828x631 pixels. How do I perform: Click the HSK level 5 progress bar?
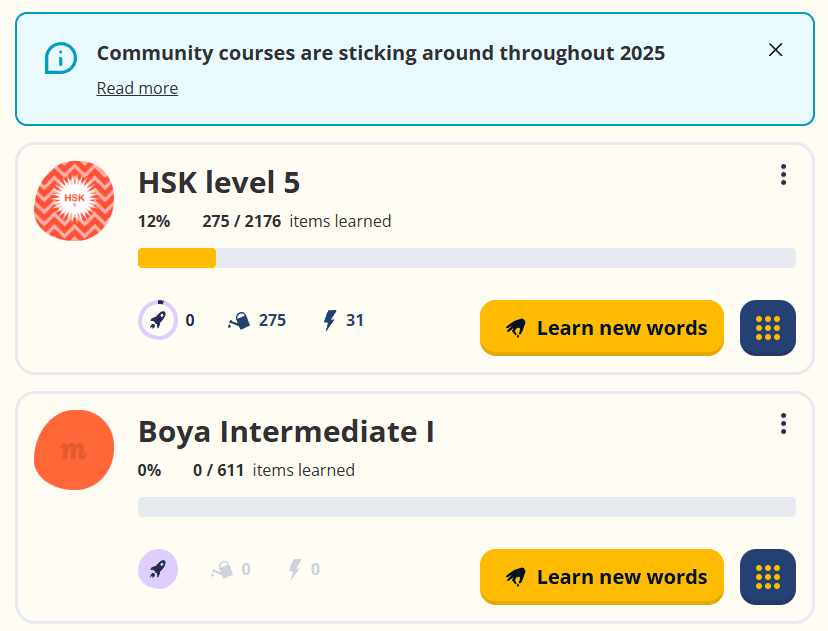point(466,258)
